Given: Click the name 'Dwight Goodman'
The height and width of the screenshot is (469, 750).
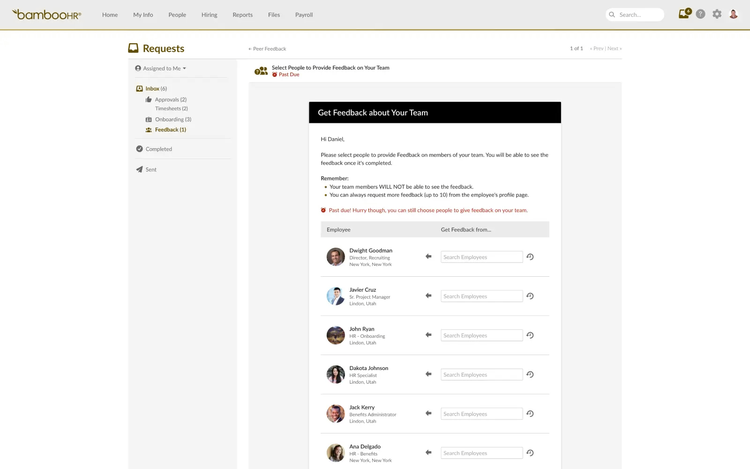Looking at the screenshot, I should click(x=371, y=250).
